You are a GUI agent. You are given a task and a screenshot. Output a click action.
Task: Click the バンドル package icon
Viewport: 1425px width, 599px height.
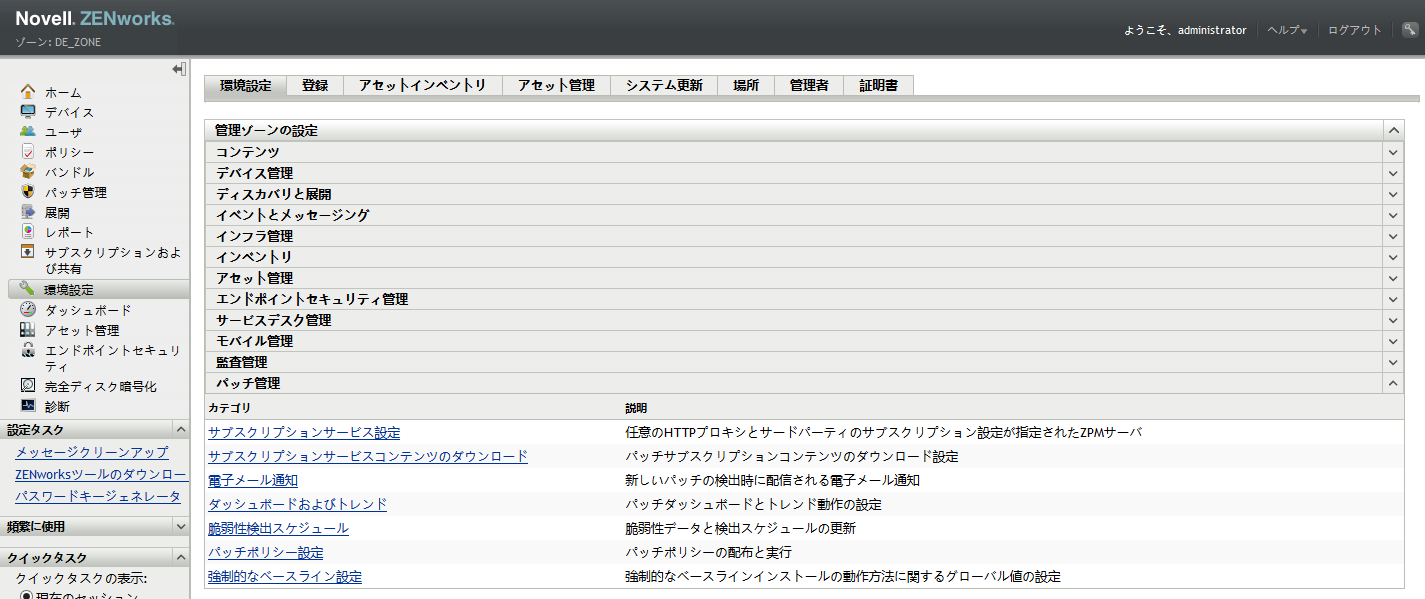pos(28,172)
